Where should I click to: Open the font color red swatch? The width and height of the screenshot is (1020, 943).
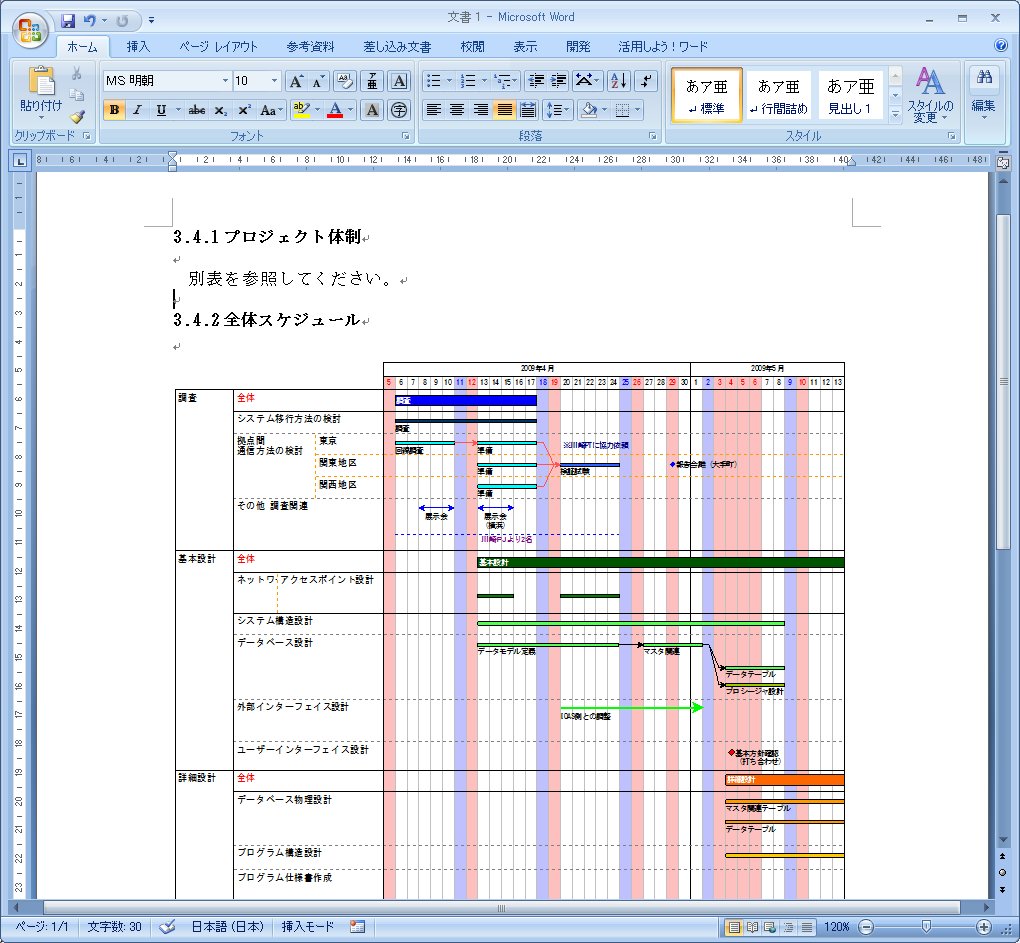pyautogui.click(x=335, y=110)
